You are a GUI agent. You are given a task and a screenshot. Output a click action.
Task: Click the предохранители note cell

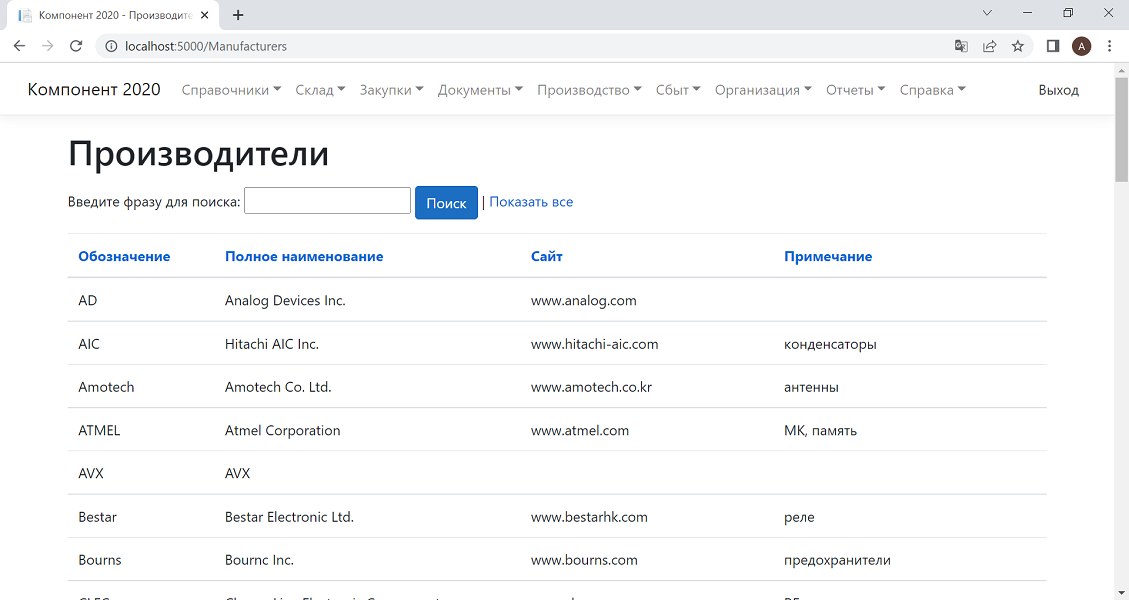pos(837,560)
